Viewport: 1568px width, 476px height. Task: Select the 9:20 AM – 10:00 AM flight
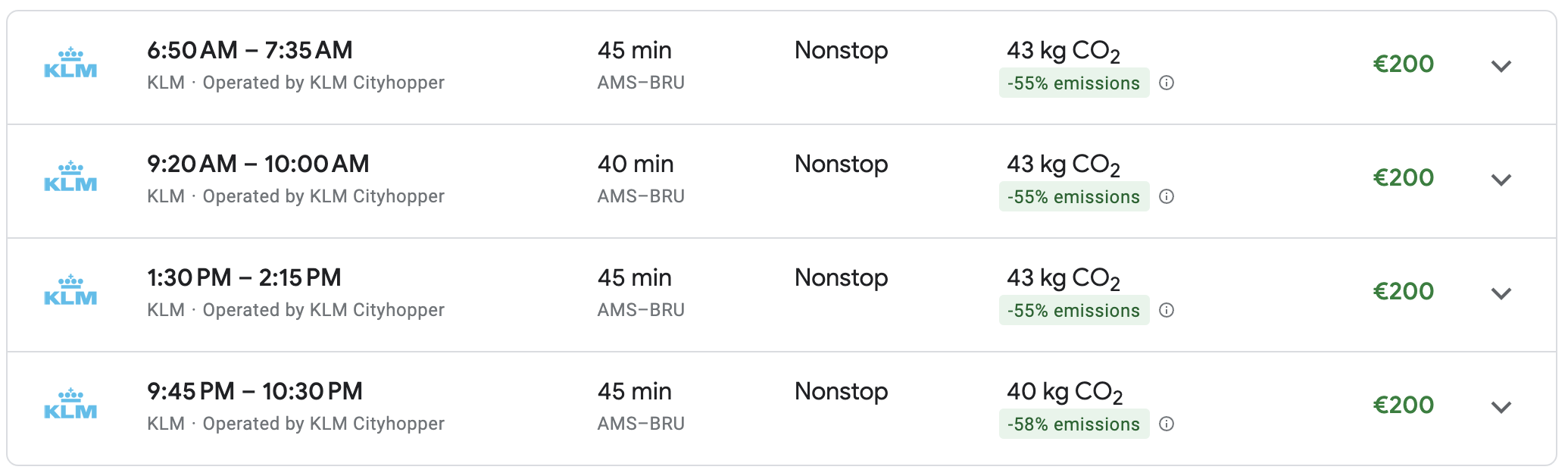pyautogui.click(x=258, y=164)
